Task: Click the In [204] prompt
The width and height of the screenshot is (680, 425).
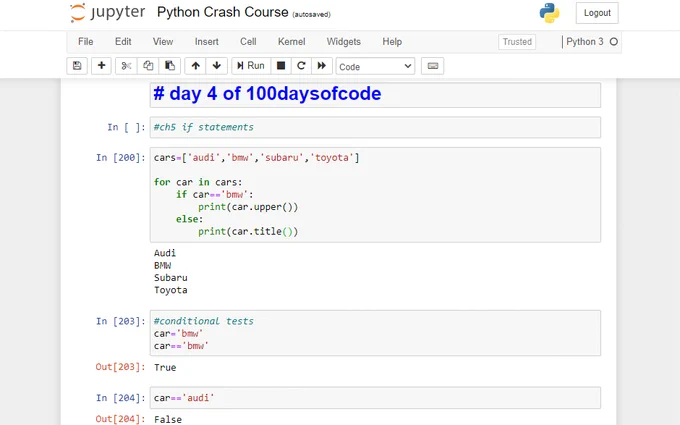Action: click(x=121, y=398)
